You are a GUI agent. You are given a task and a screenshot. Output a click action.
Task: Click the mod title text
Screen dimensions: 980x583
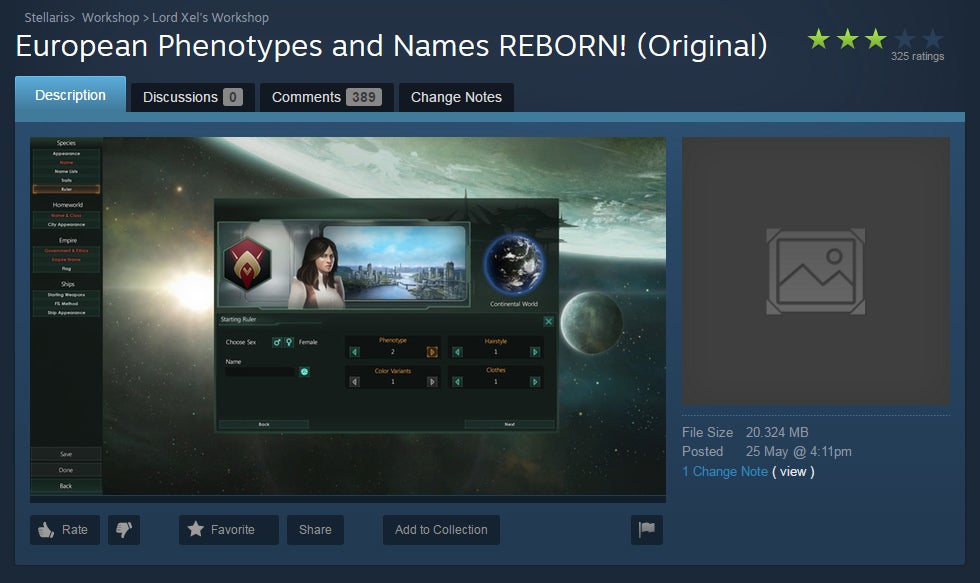tap(391, 46)
